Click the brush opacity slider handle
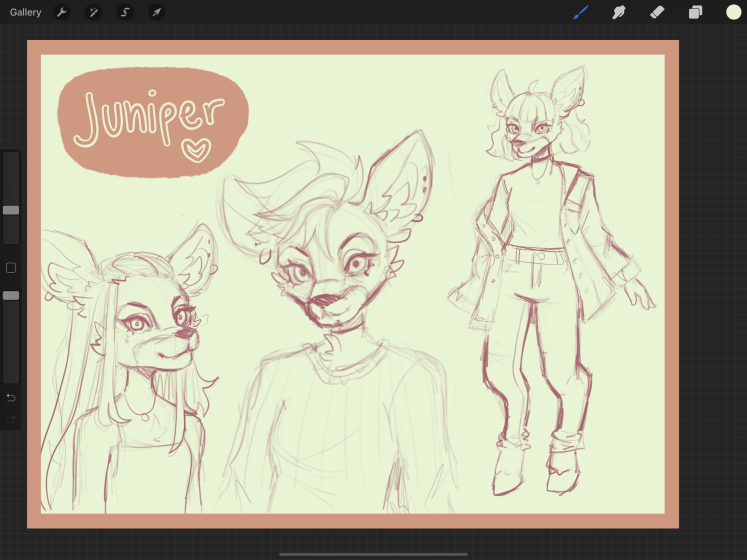Image resolution: width=747 pixels, height=560 pixels. click(x=11, y=295)
